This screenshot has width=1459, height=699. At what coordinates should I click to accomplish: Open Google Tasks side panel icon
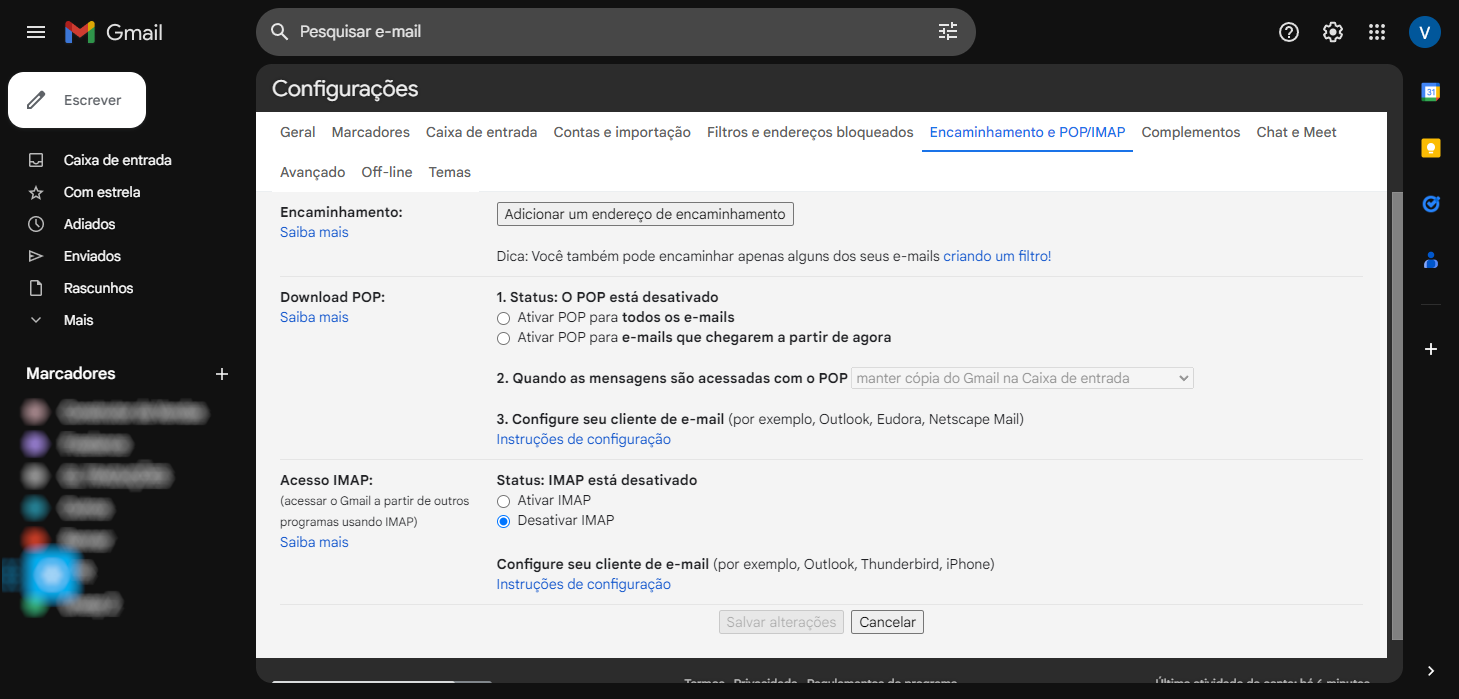coord(1431,204)
